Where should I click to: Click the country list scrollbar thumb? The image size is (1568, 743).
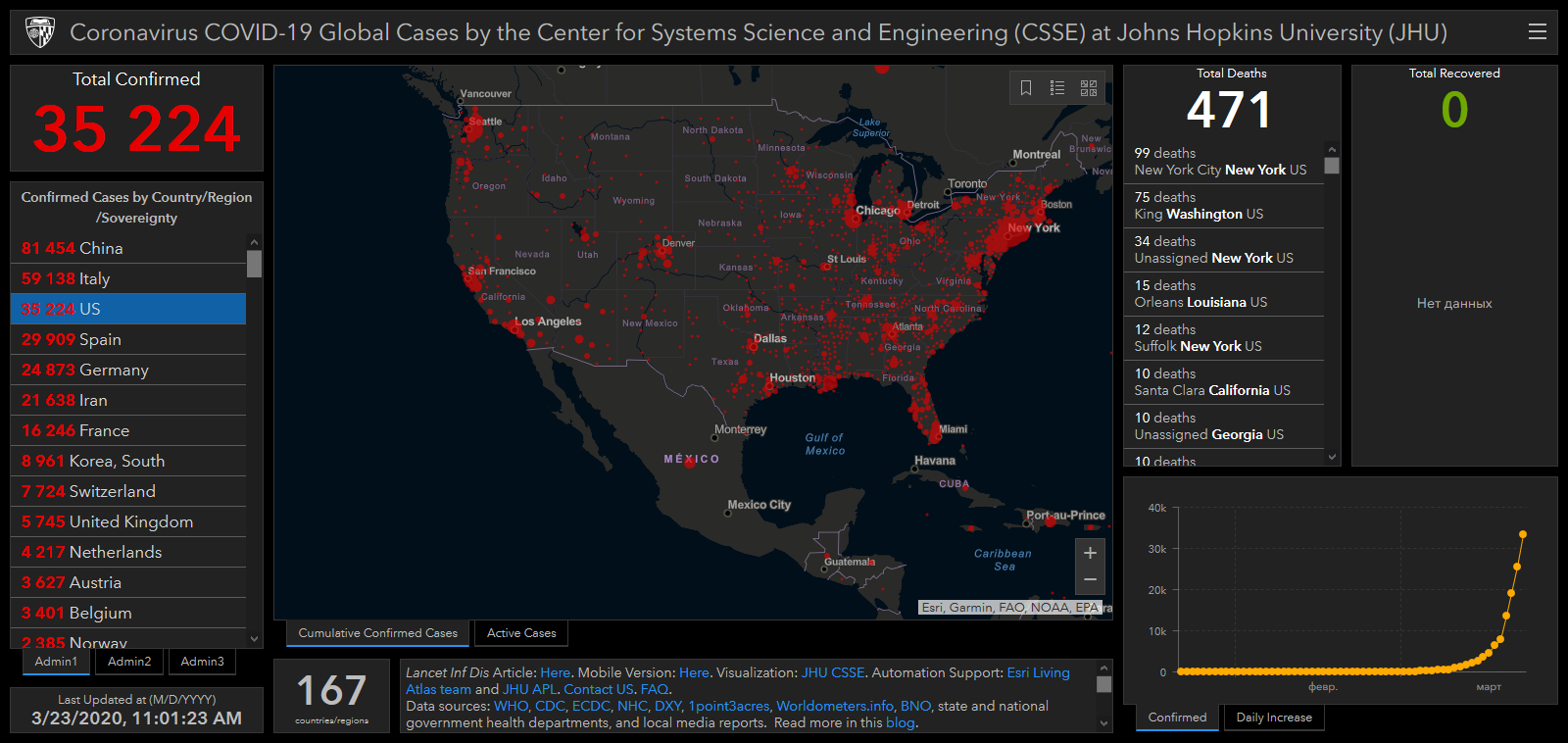click(x=255, y=264)
